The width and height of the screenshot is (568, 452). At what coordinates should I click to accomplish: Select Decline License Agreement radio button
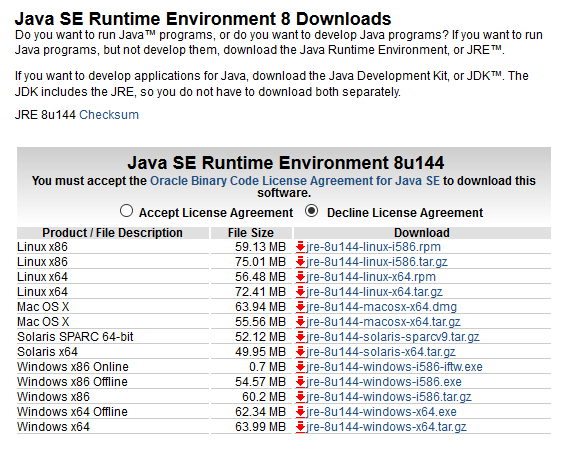(312, 211)
